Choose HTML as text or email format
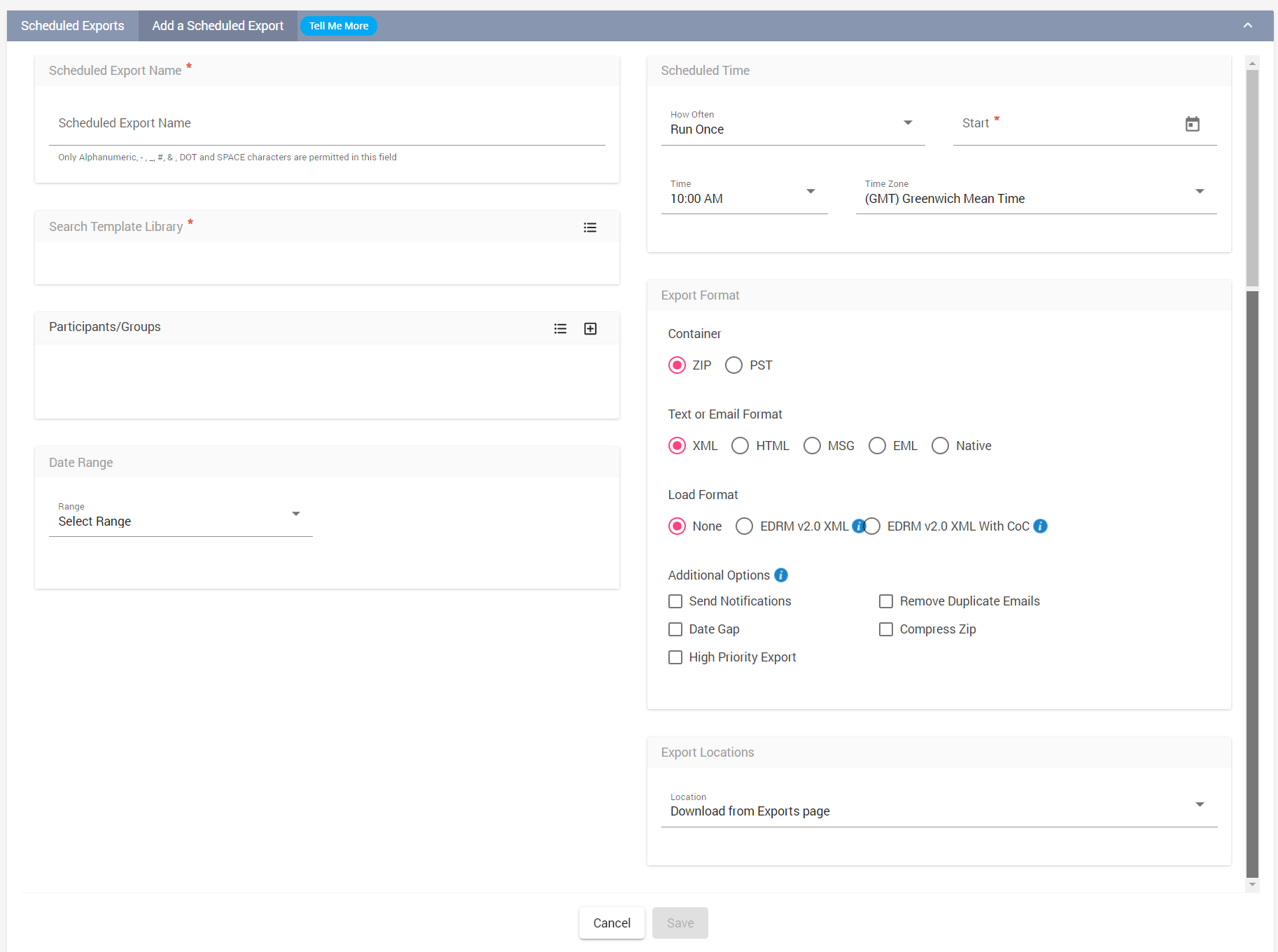 tap(740, 446)
